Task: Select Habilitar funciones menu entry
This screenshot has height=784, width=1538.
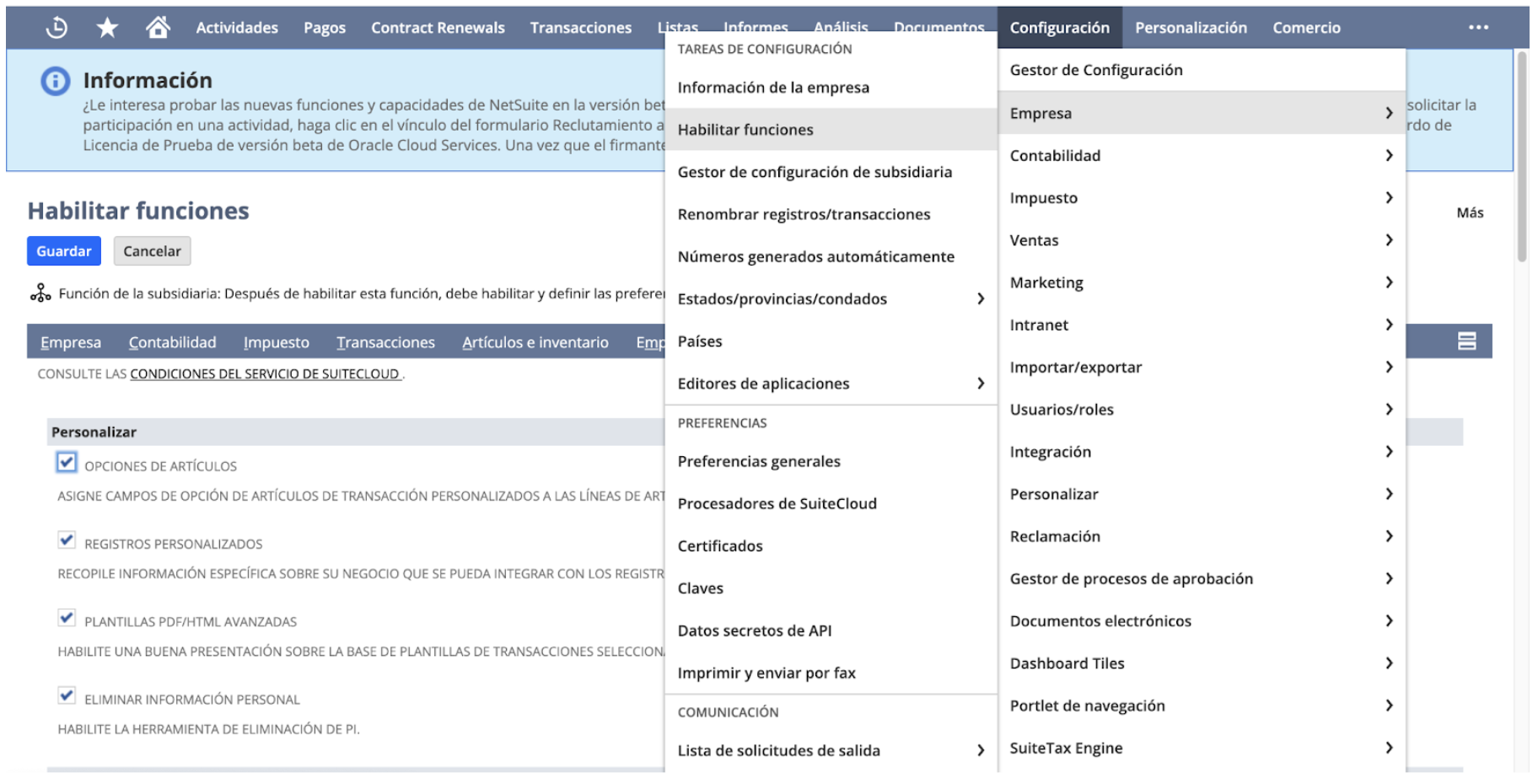Action: 831,130
